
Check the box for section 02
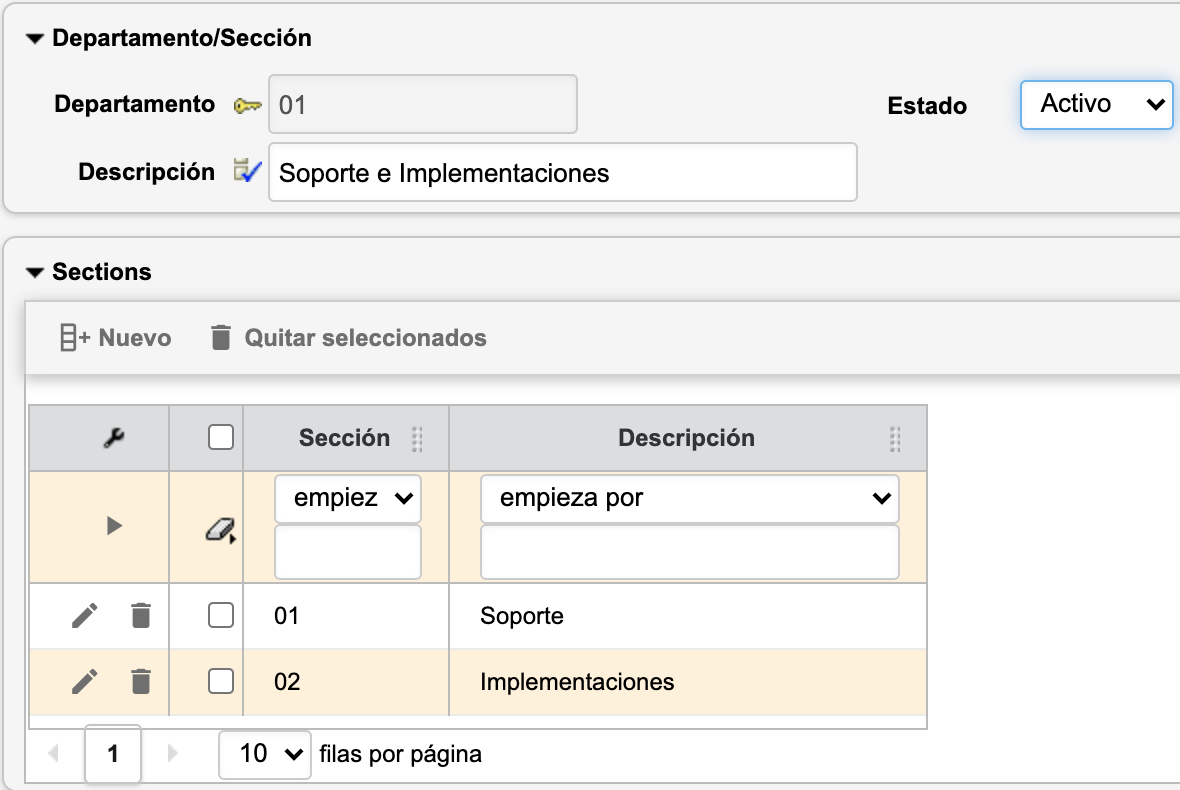(220, 682)
